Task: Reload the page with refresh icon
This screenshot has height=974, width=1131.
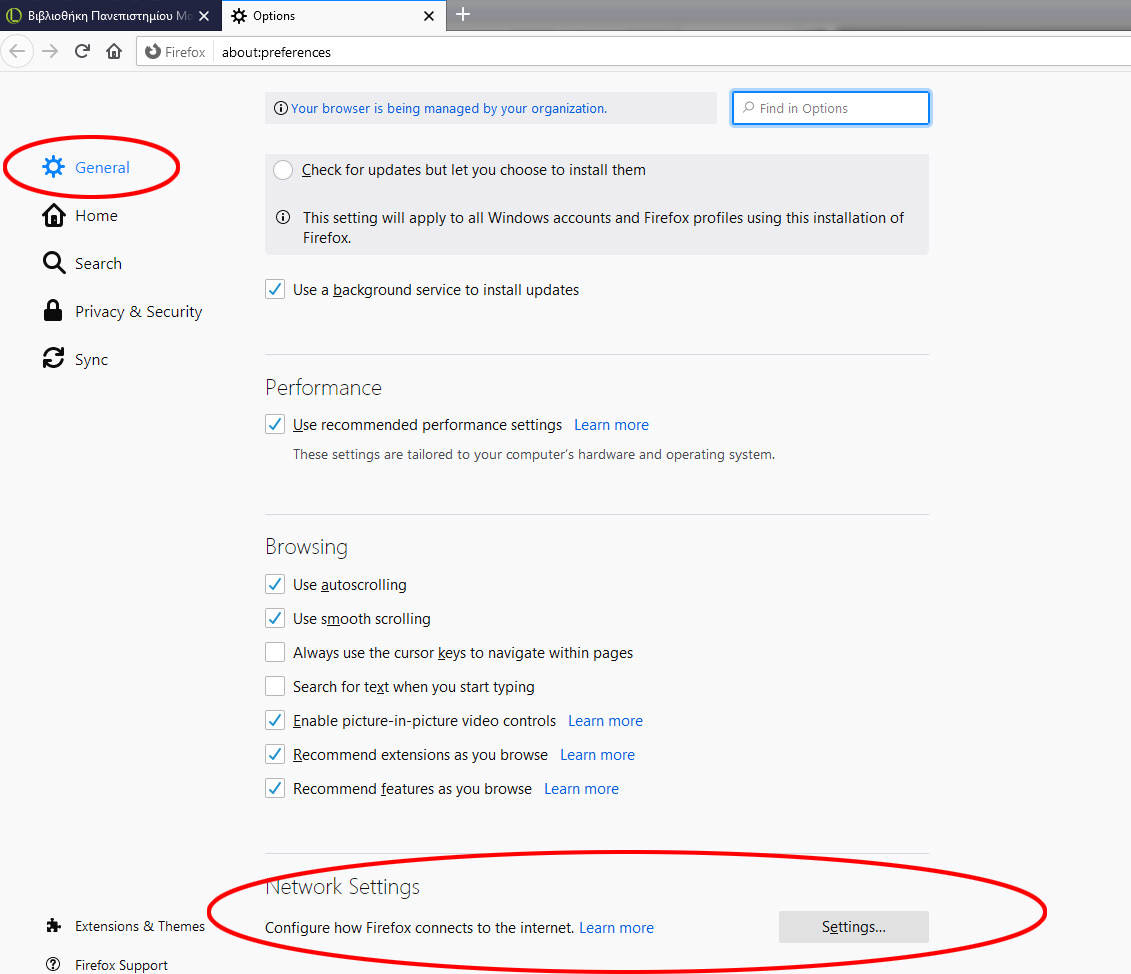Action: 82,51
